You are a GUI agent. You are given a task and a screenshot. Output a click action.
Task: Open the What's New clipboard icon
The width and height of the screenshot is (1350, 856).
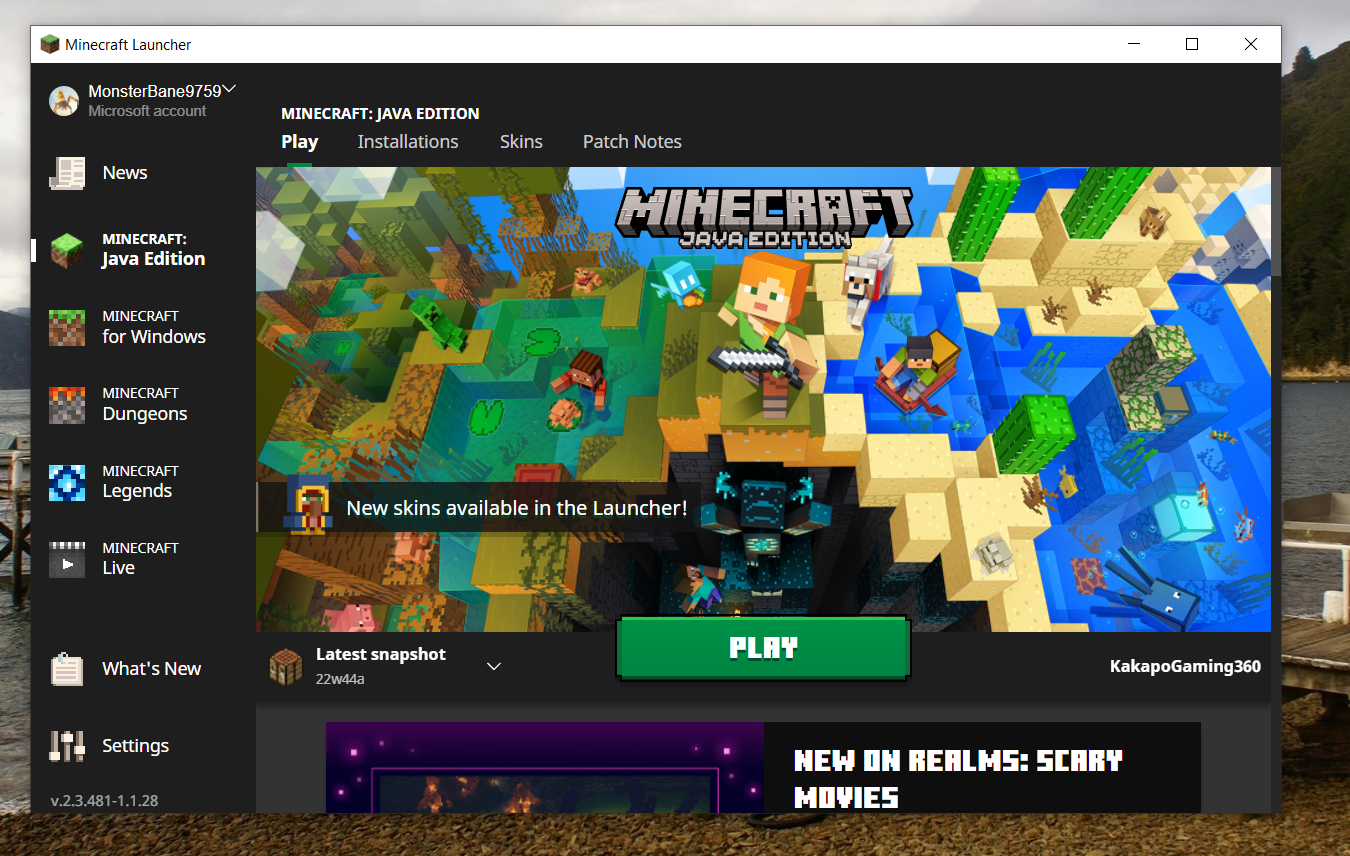pos(67,669)
